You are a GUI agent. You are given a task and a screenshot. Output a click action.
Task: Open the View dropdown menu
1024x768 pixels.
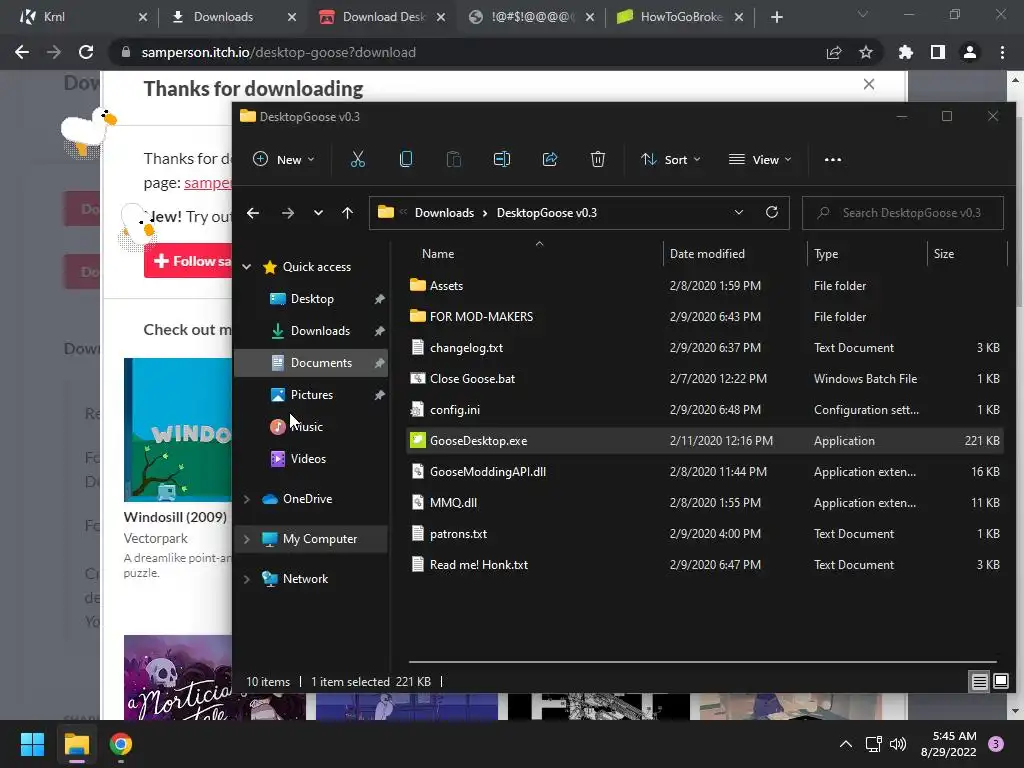[760, 159]
